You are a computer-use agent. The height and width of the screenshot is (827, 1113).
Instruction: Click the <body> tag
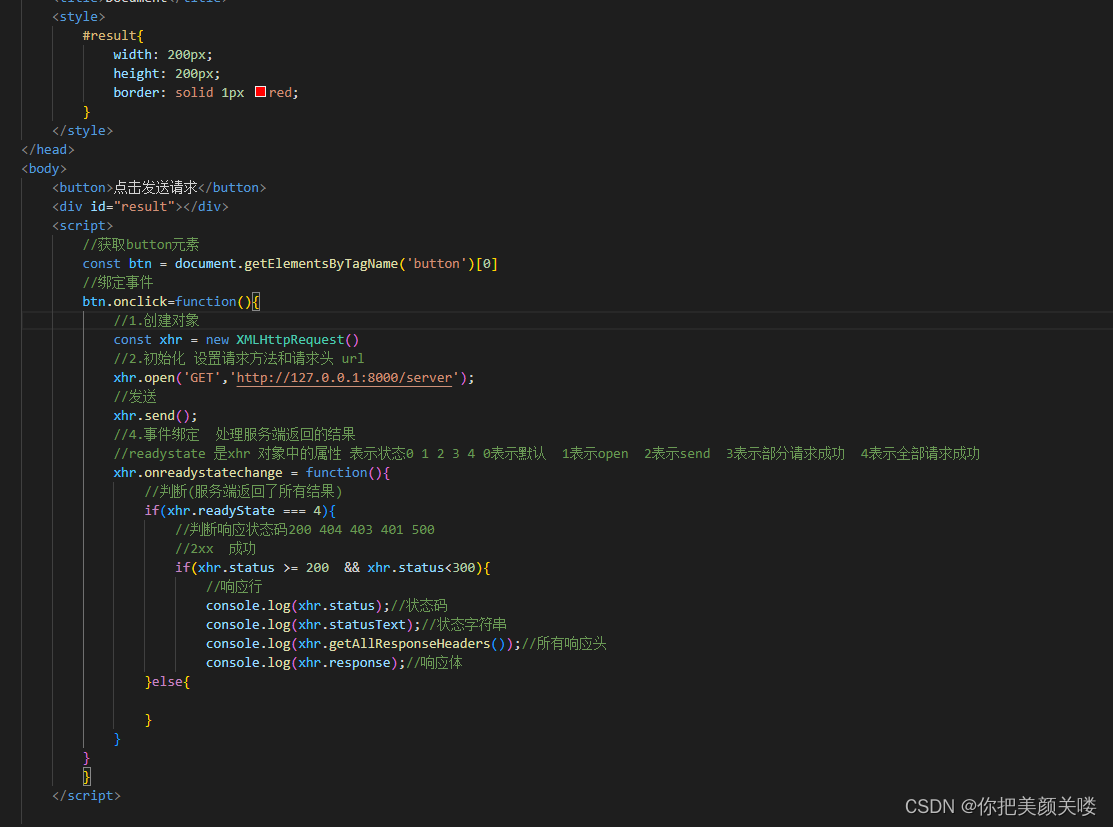pos(42,168)
